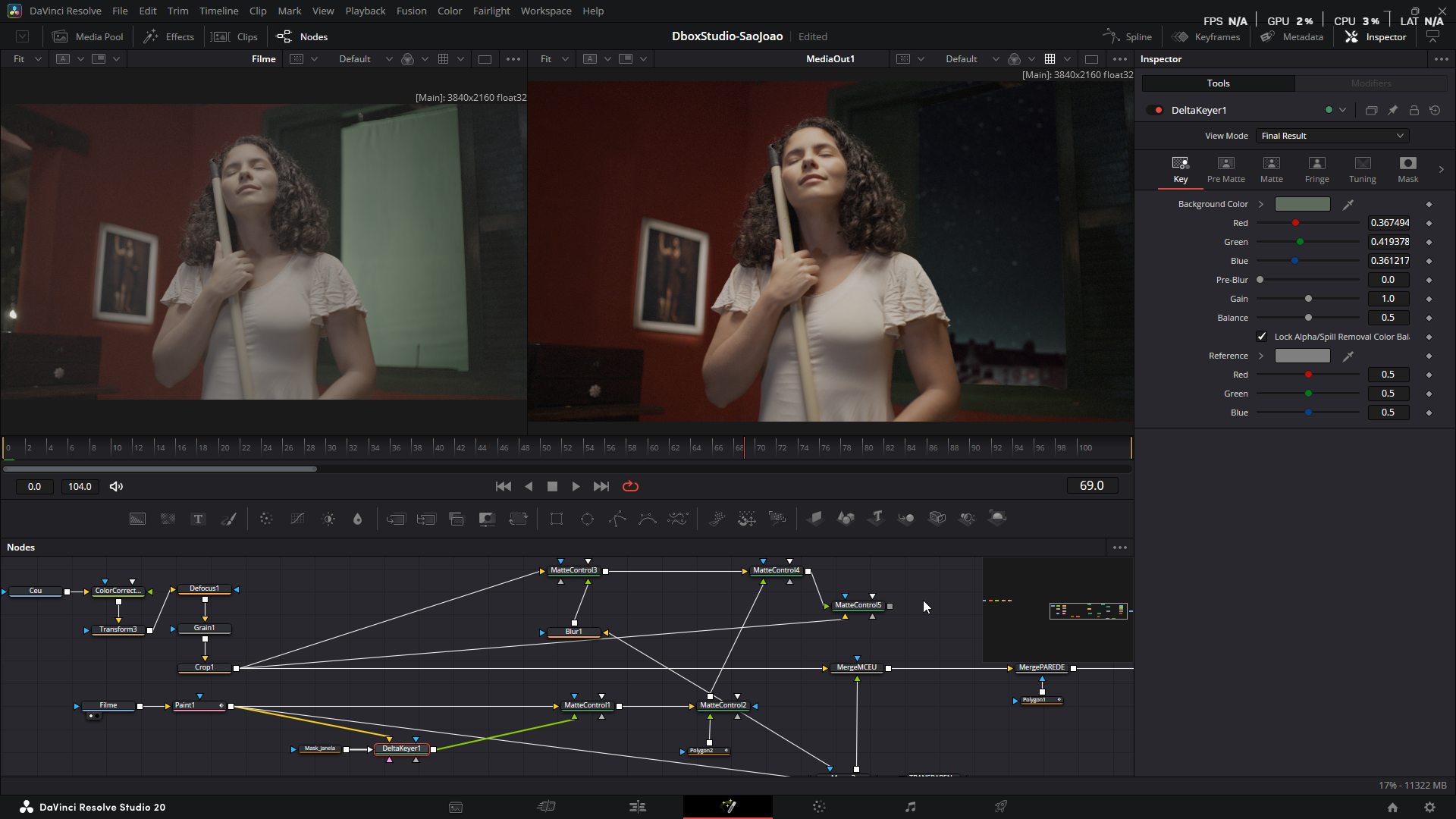Toggle loop playback
The width and height of the screenshot is (1456, 819).
coord(630,487)
